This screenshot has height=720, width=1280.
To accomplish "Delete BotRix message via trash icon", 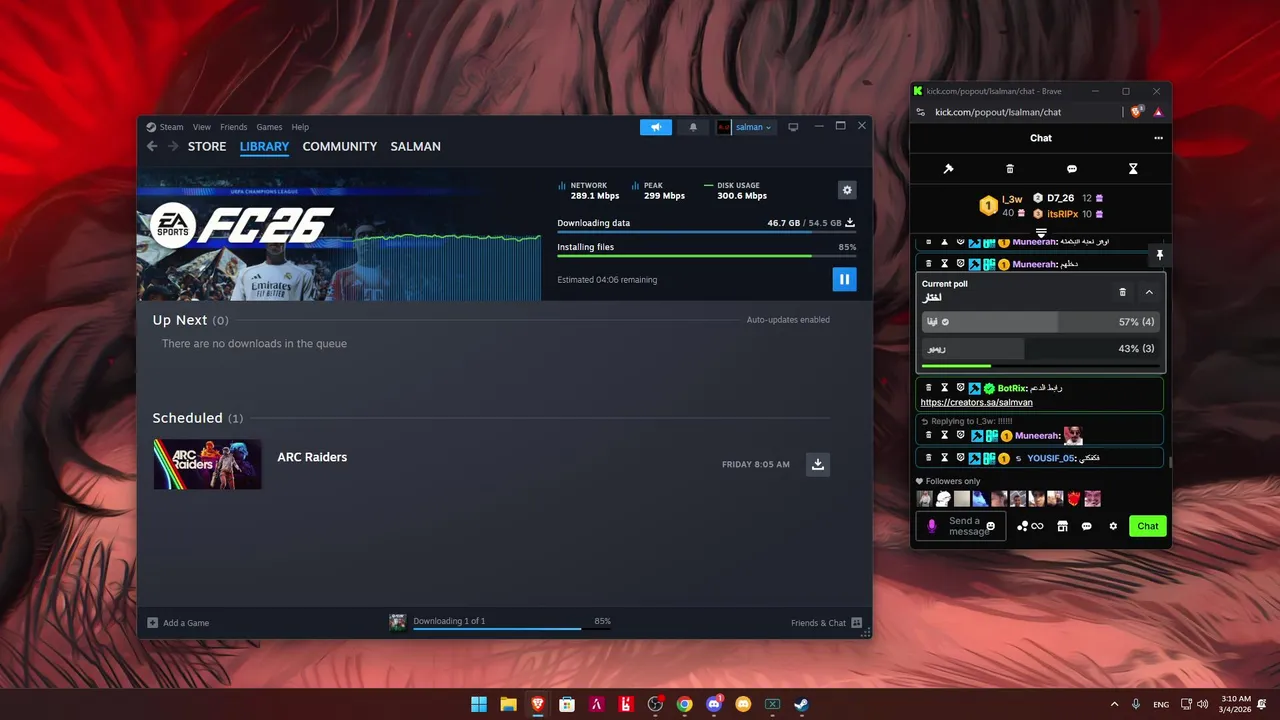I will click(x=929, y=388).
